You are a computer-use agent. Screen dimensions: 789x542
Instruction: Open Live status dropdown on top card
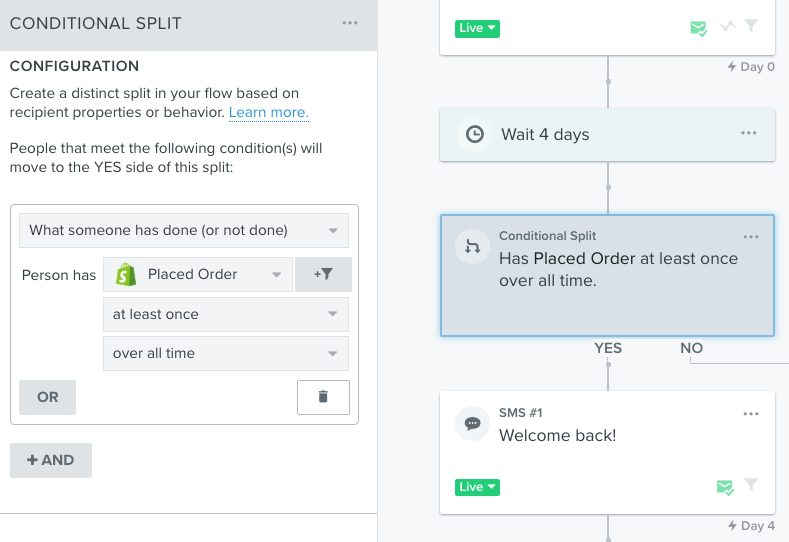coord(477,29)
